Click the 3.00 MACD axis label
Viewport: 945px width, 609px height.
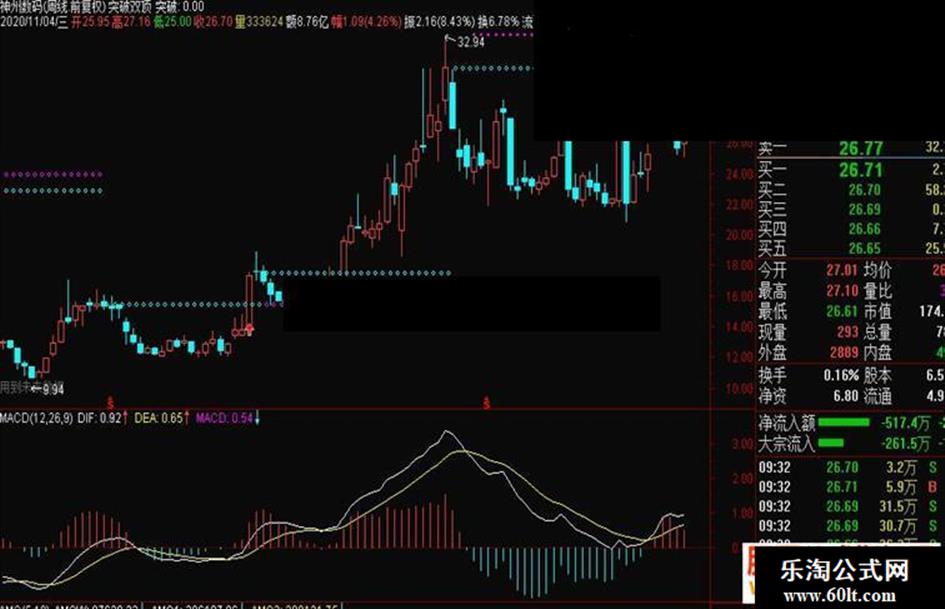(x=742, y=444)
